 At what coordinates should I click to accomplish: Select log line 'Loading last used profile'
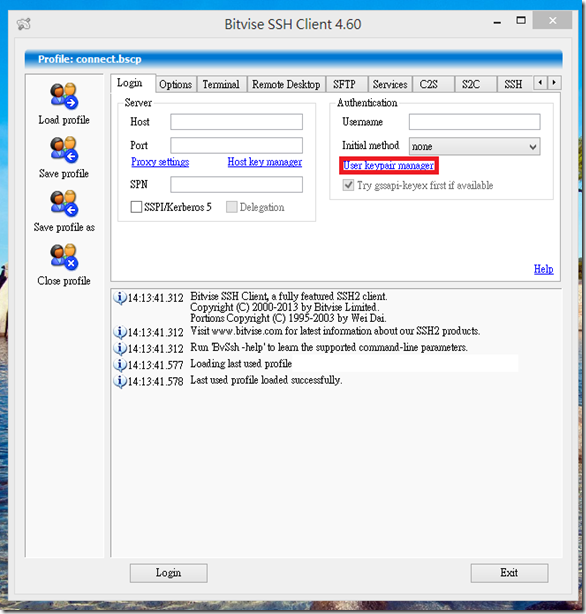point(241,364)
